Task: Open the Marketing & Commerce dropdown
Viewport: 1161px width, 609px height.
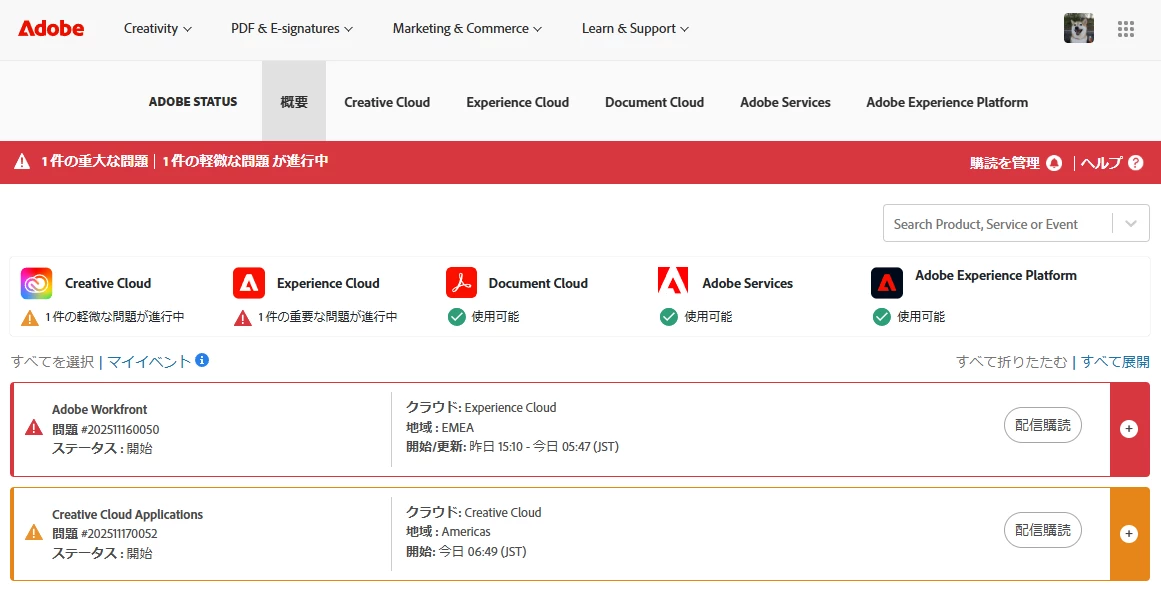Action: [467, 29]
